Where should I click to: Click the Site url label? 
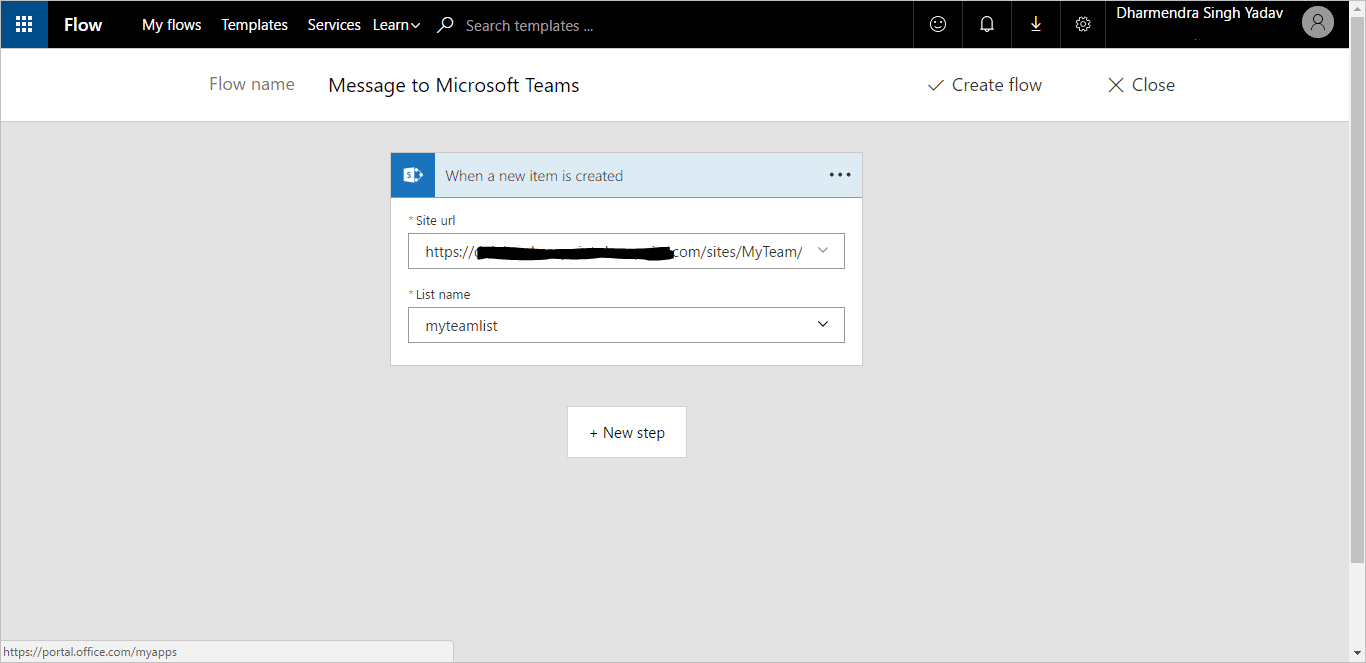tap(435, 220)
